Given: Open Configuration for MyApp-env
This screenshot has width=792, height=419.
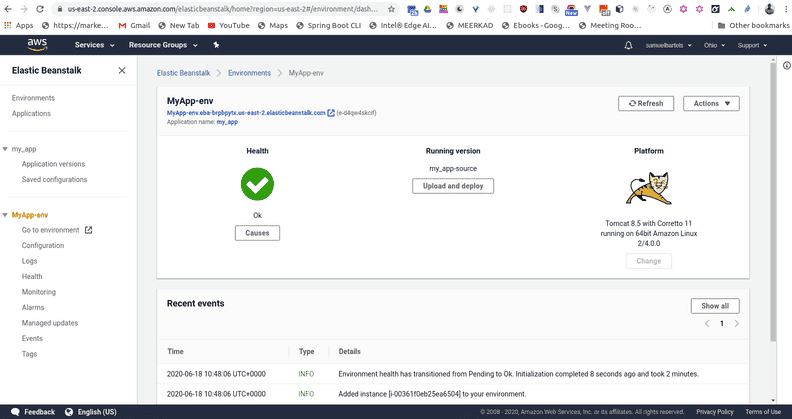Looking at the screenshot, I should (42, 245).
